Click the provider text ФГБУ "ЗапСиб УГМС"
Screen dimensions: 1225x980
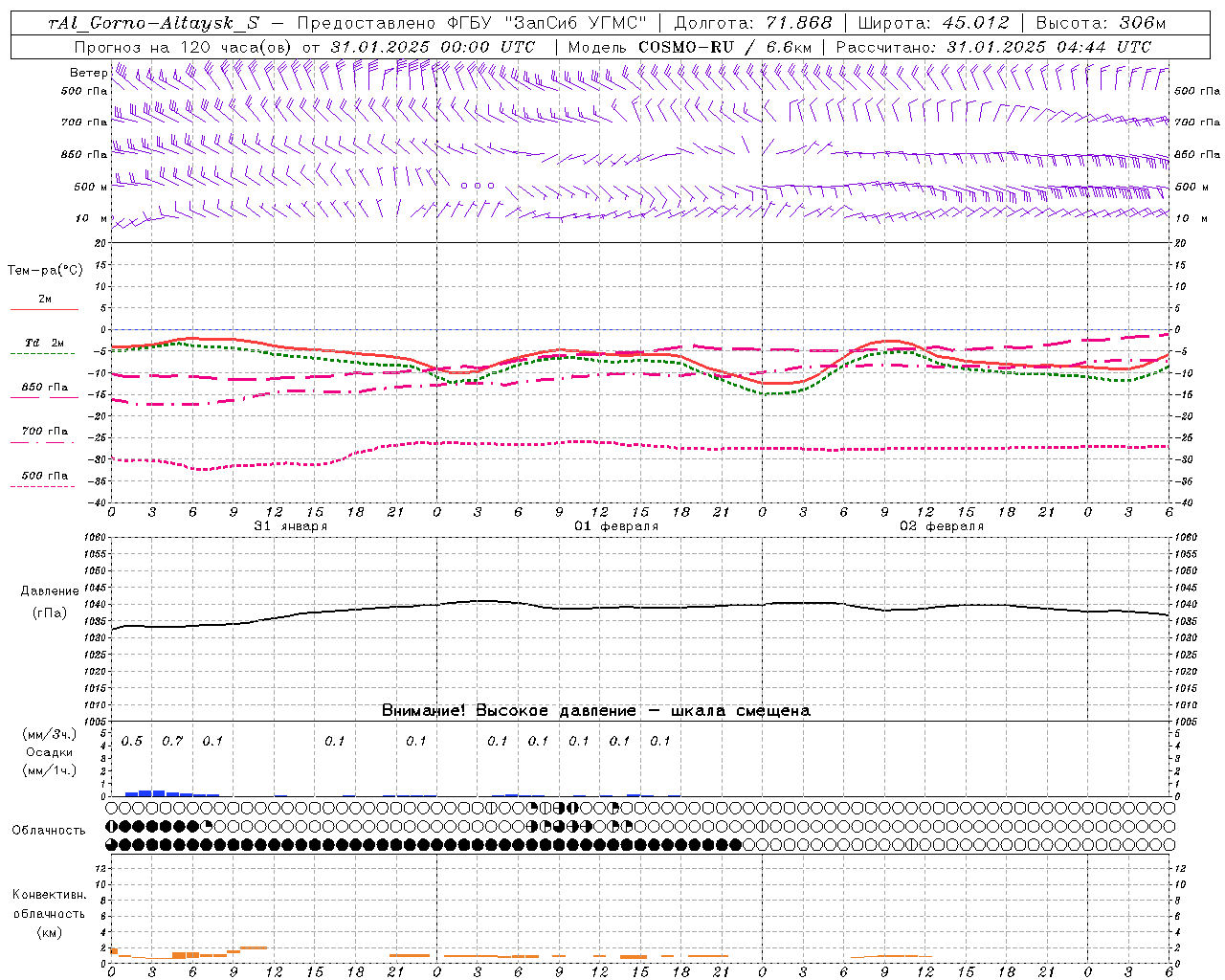(547, 23)
